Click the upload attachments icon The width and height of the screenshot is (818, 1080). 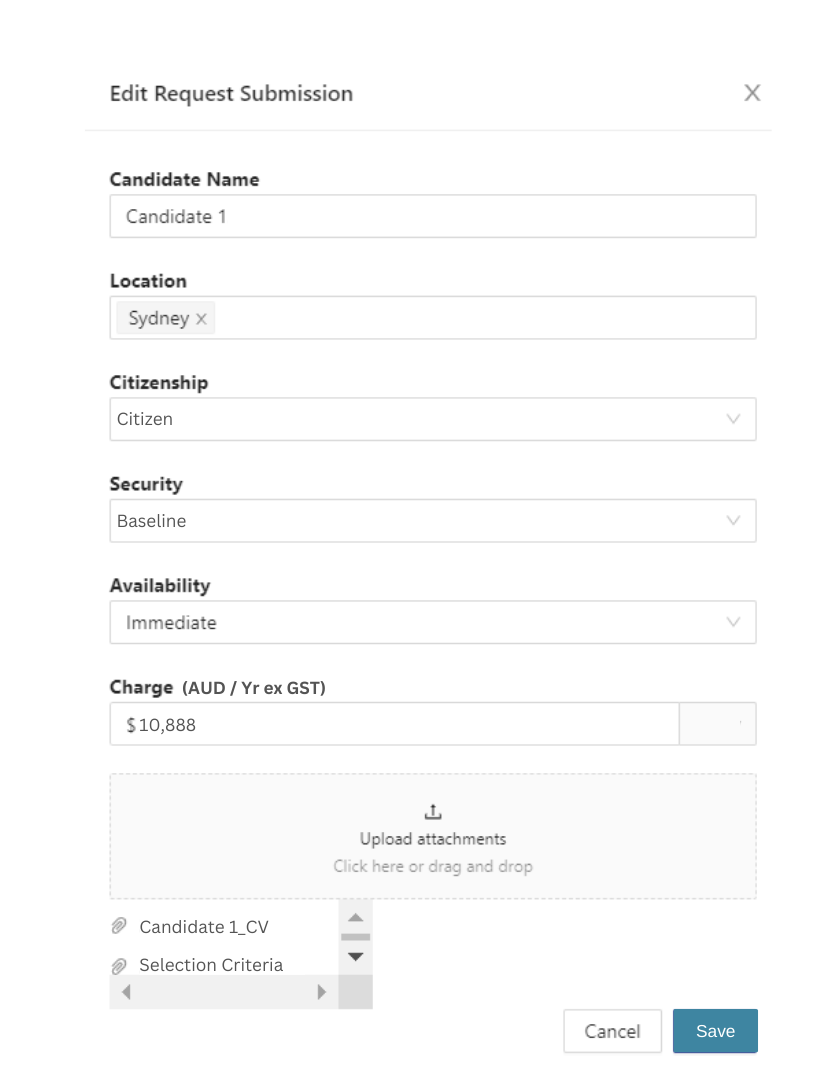pos(433,811)
